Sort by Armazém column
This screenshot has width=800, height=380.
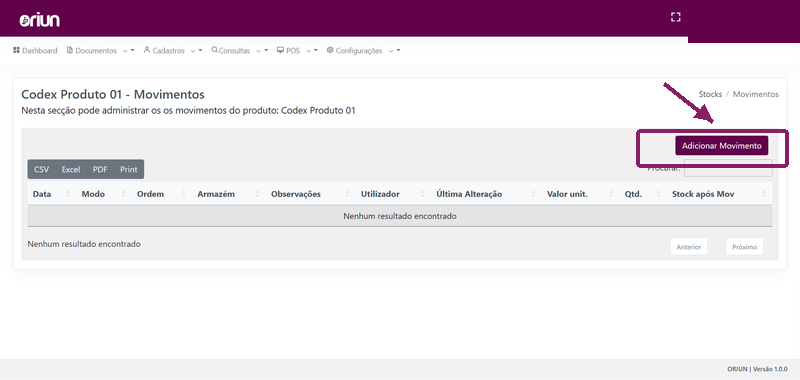point(229,194)
